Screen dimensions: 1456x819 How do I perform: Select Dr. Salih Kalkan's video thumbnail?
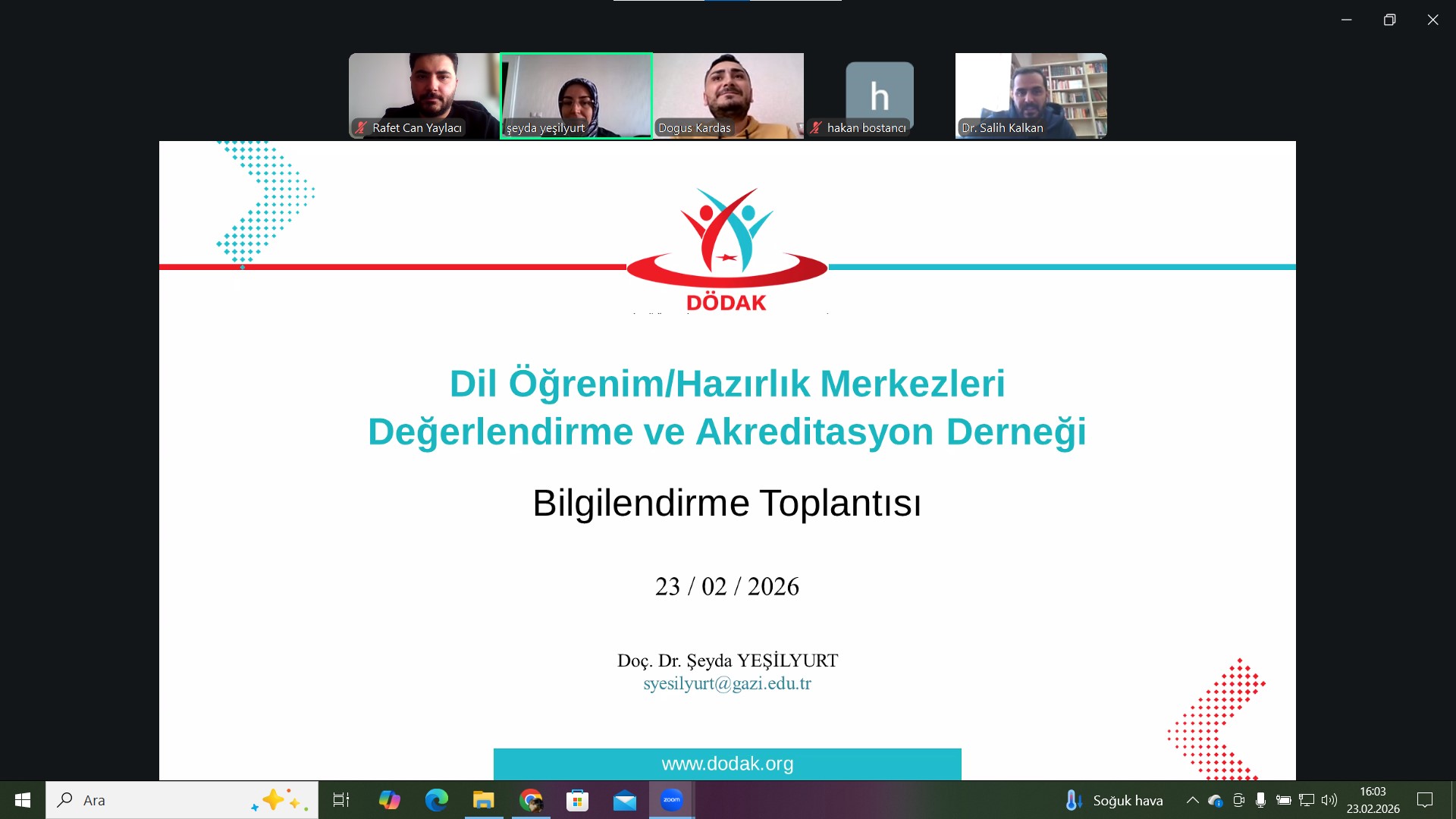[x=1031, y=96]
